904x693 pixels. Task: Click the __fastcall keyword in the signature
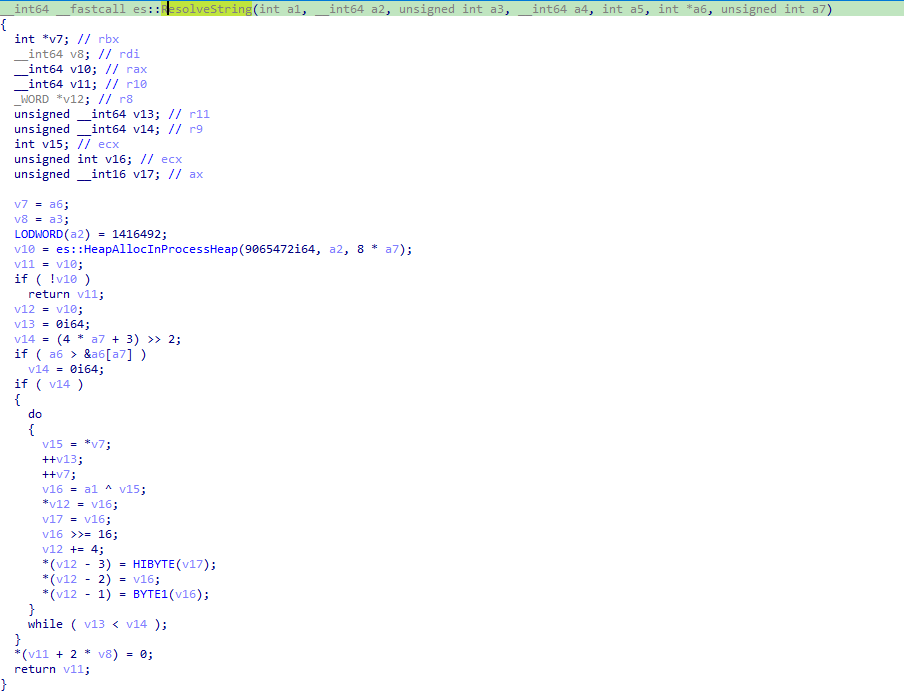pos(91,9)
